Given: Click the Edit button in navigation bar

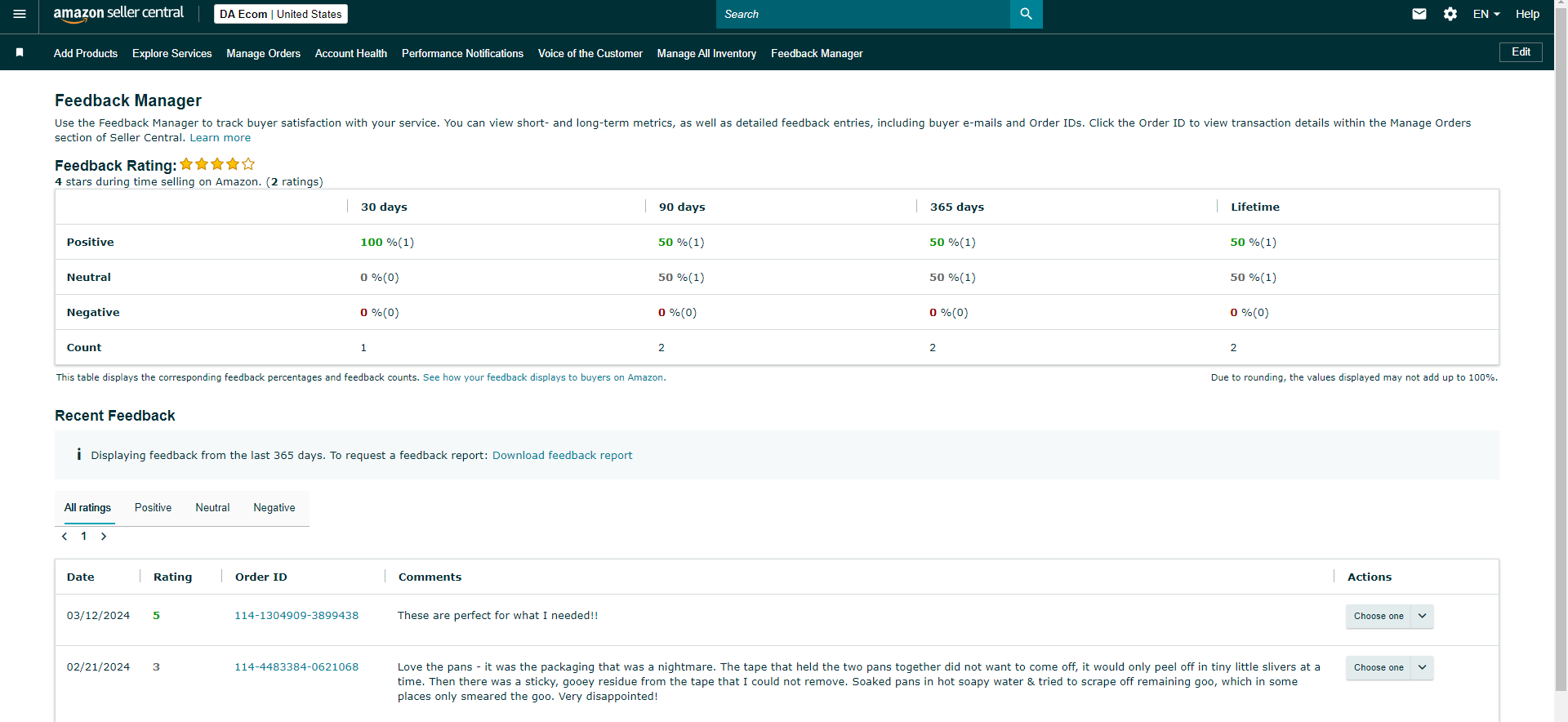Looking at the screenshot, I should tap(1521, 52).
